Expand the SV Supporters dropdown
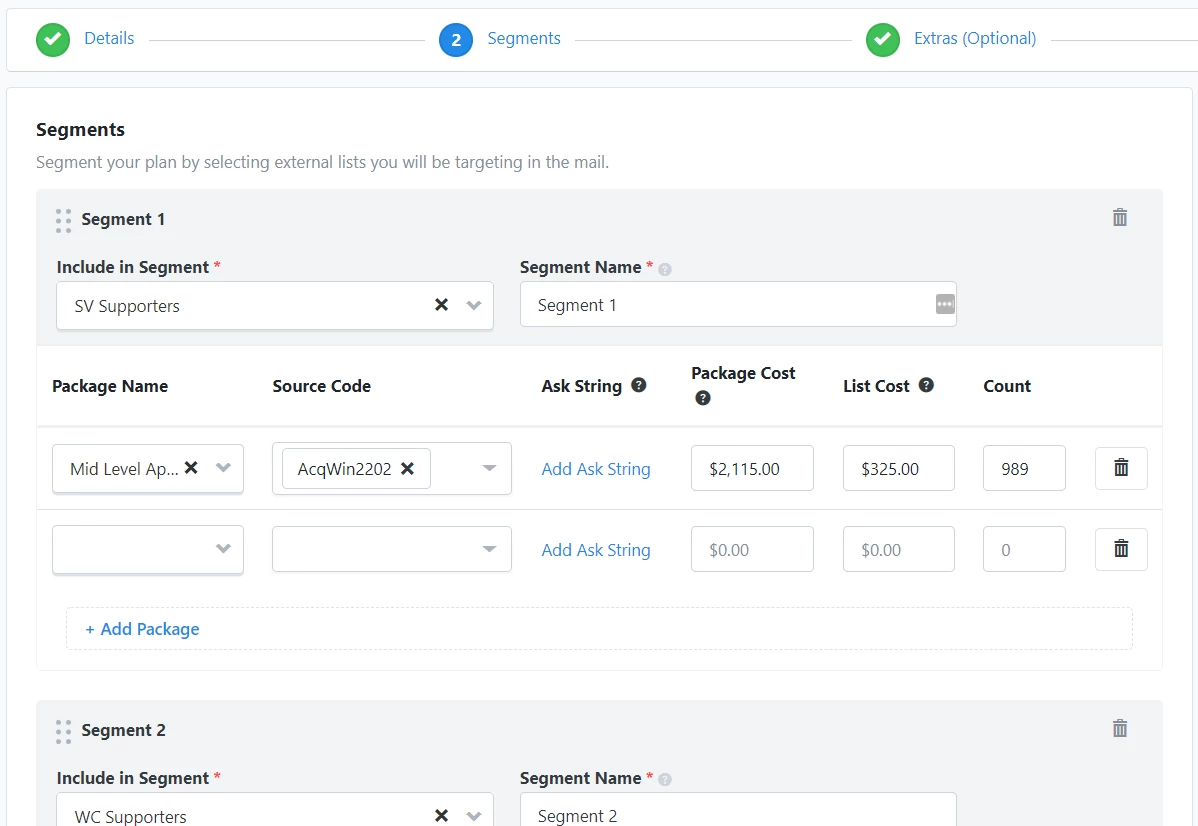 point(474,305)
